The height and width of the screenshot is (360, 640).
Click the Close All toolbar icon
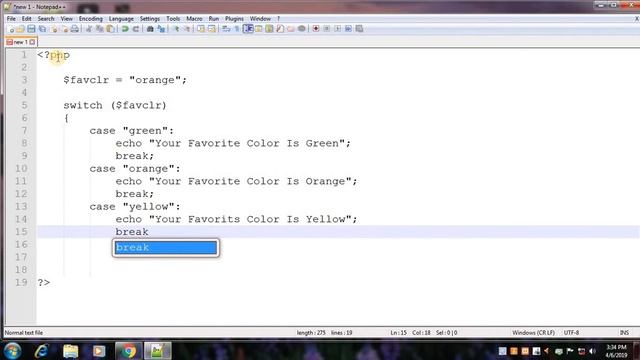[65, 29]
